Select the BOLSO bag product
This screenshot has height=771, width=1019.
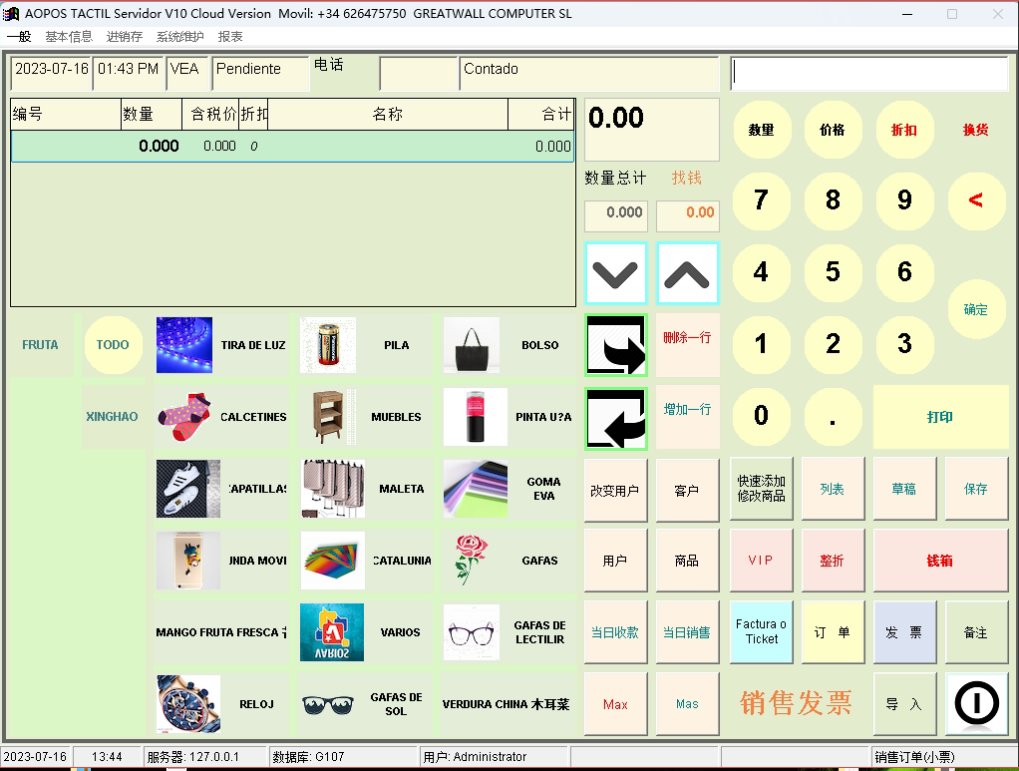coord(509,346)
